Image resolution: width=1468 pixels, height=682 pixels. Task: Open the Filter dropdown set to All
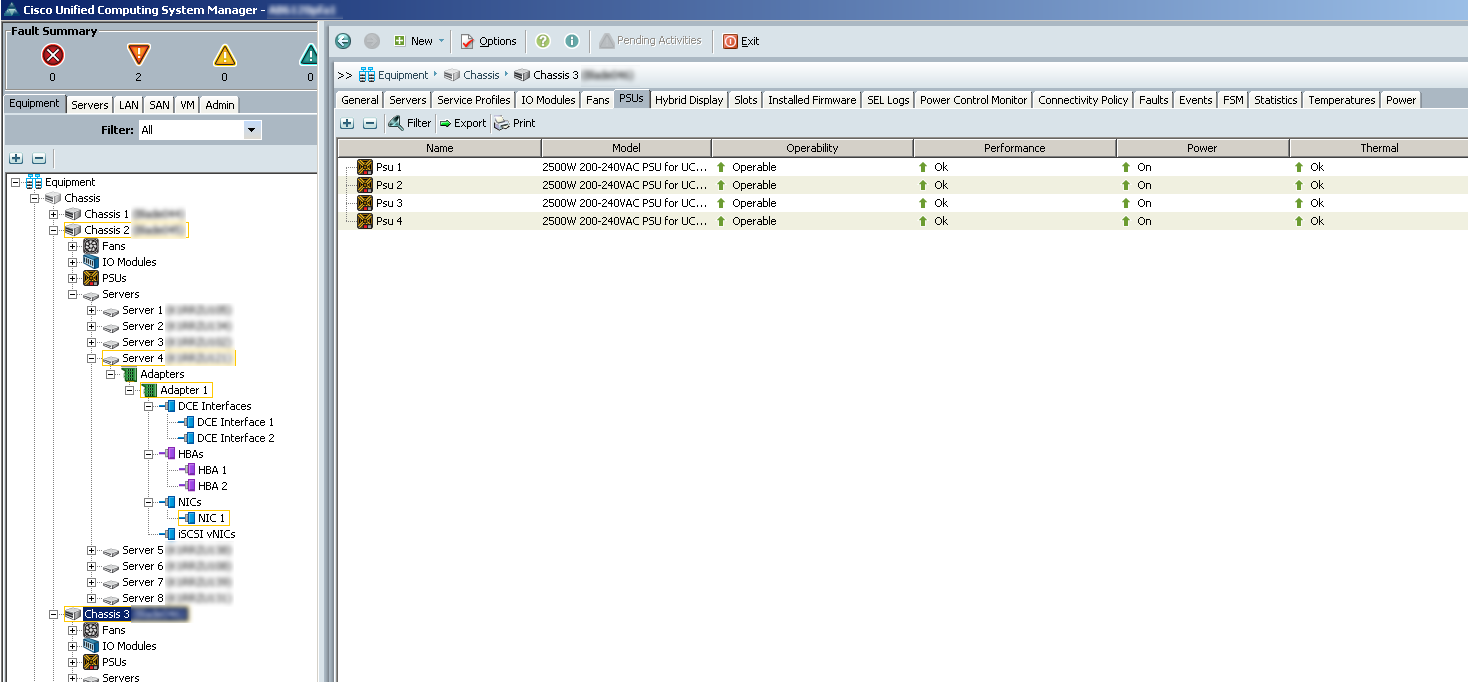[252, 130]
